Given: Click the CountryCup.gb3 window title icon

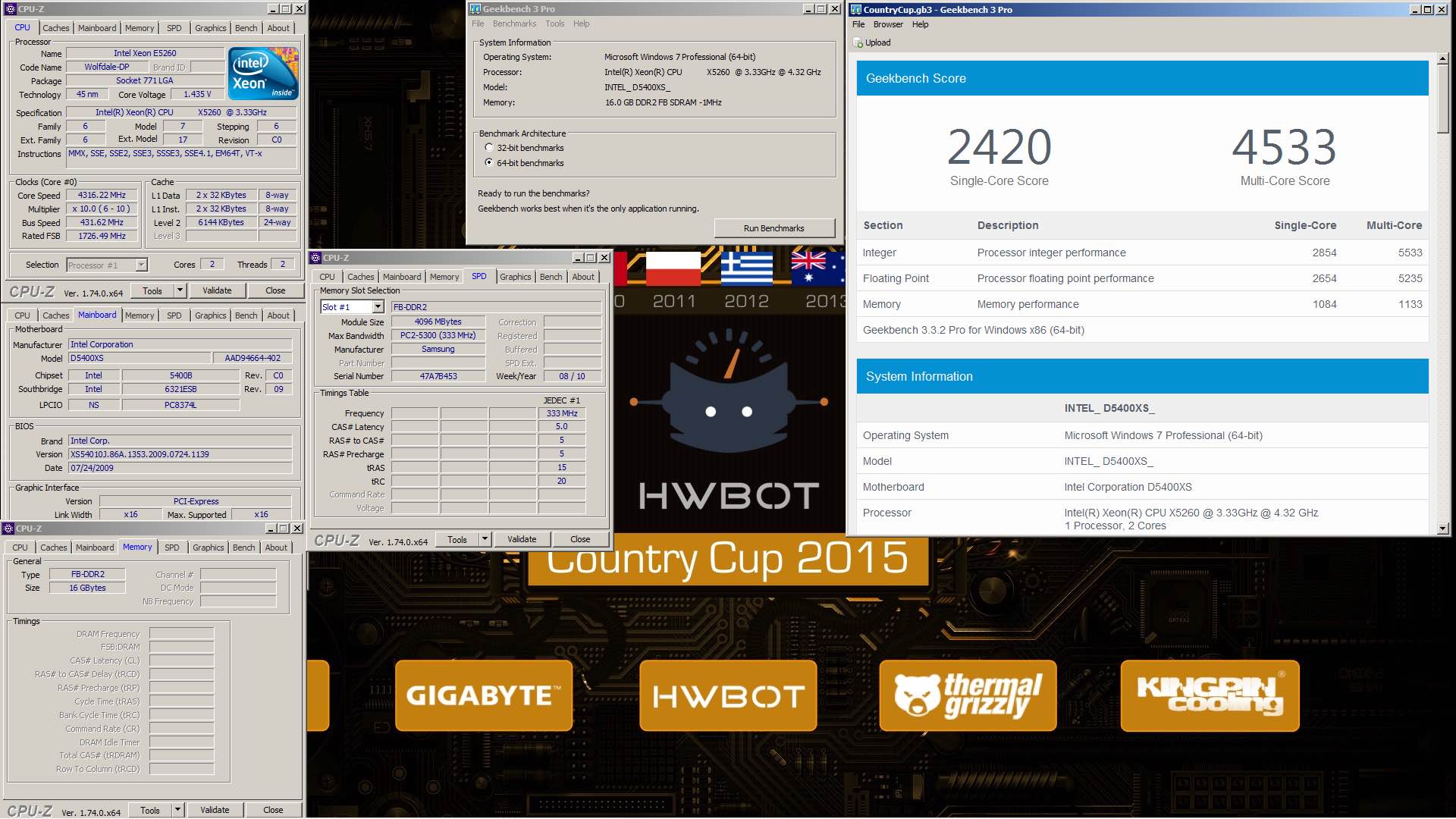Looking at the screenshot, I should pyautogui.click(x=856, y=9).
